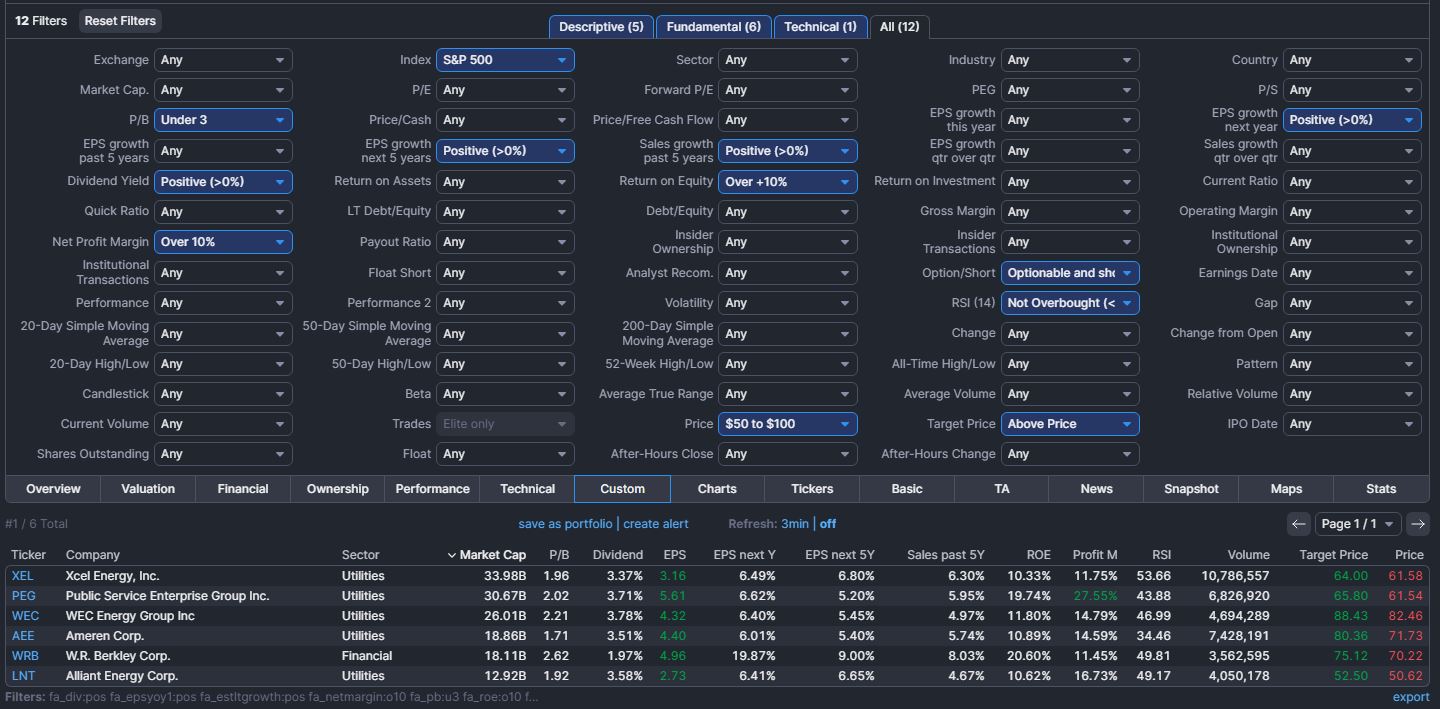Open the Return on Equity dropdown
Image resolution: width=1440 pixels, height=709 pixels.
pos(787,182)
